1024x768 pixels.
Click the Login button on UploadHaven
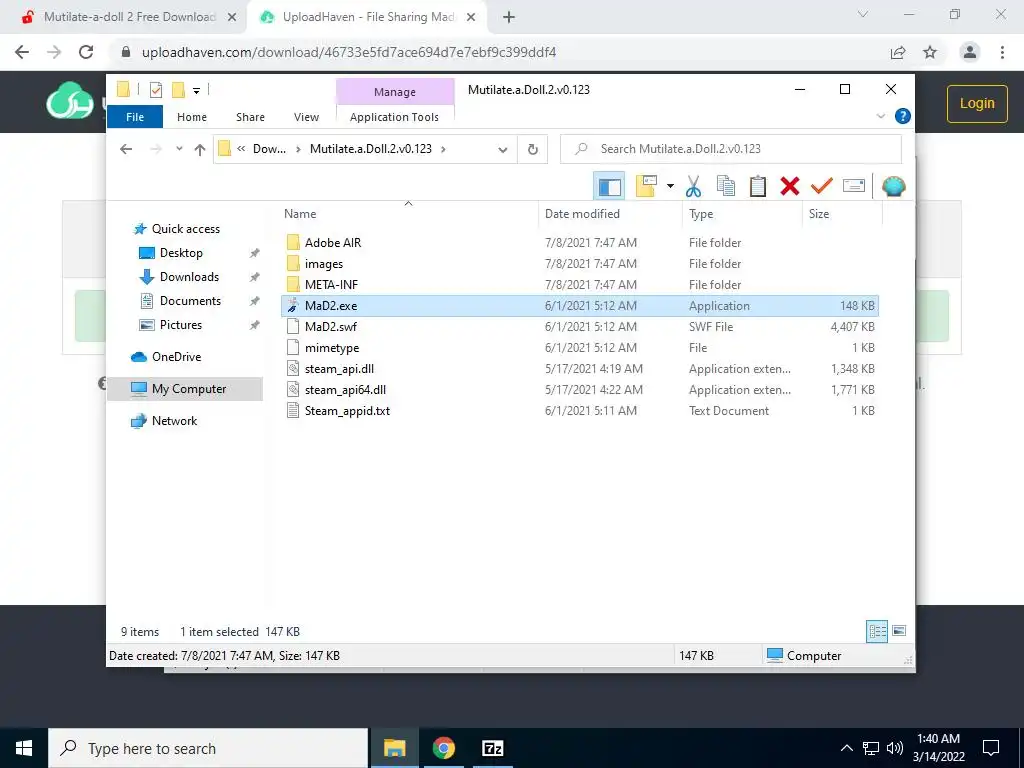tap(977, 103)
